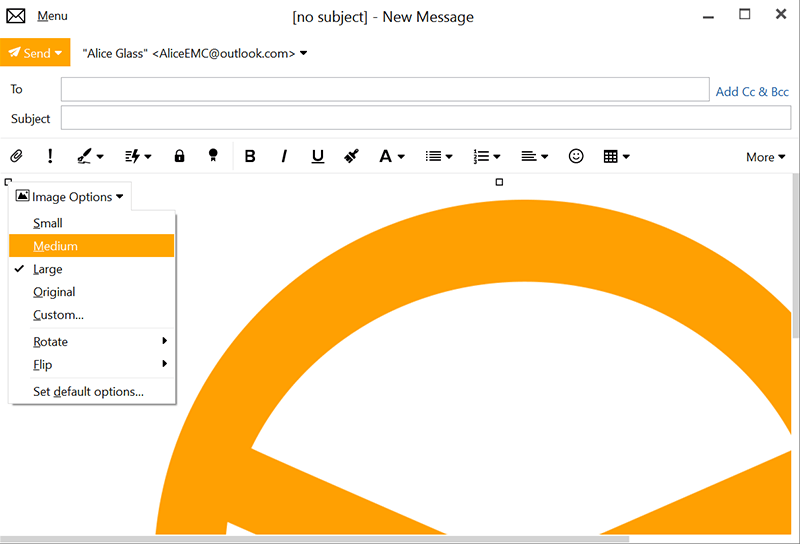Apply numbered list formatting
This screenshot has height=544, width=800.
click(x=481, y=156)
